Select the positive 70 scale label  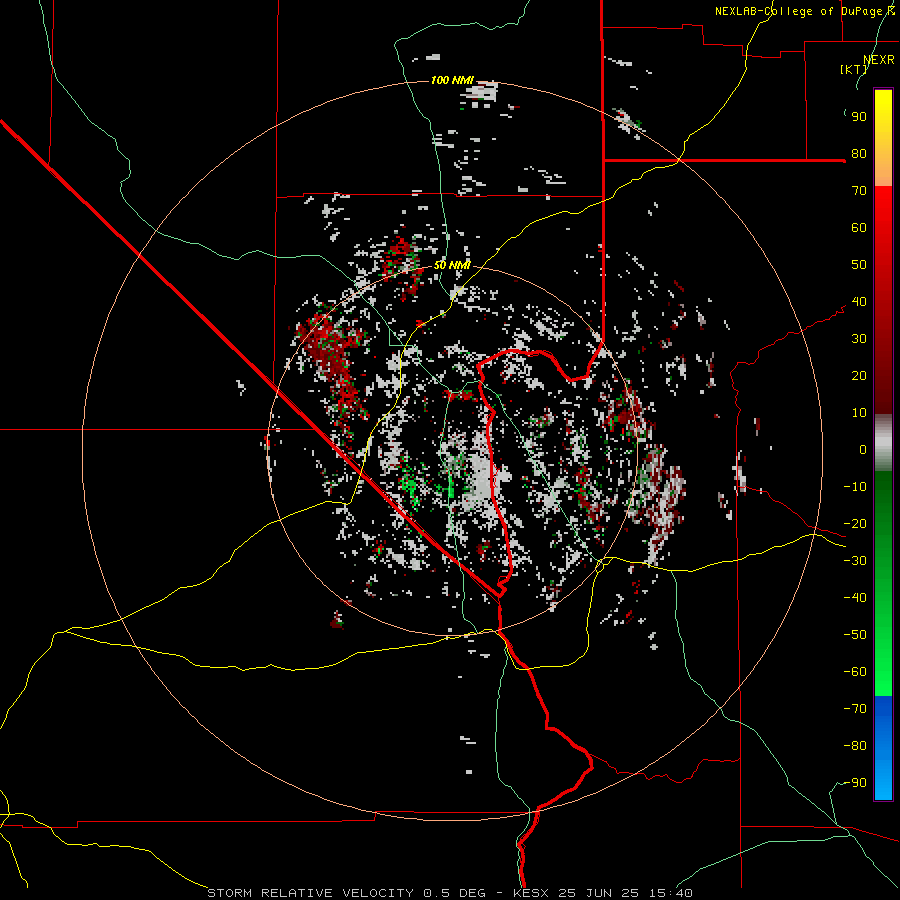[x=859, y=191]
